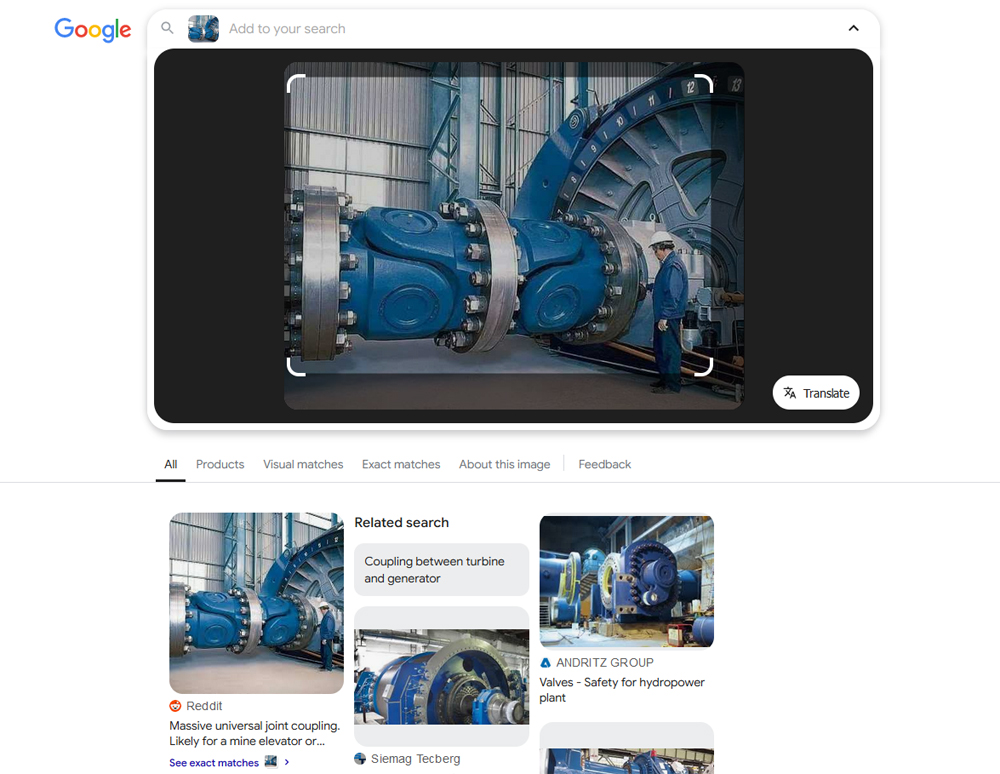Click the magnifying glass search icon
The width and height of the screenshot is (1000, 774).
point(168,29)
